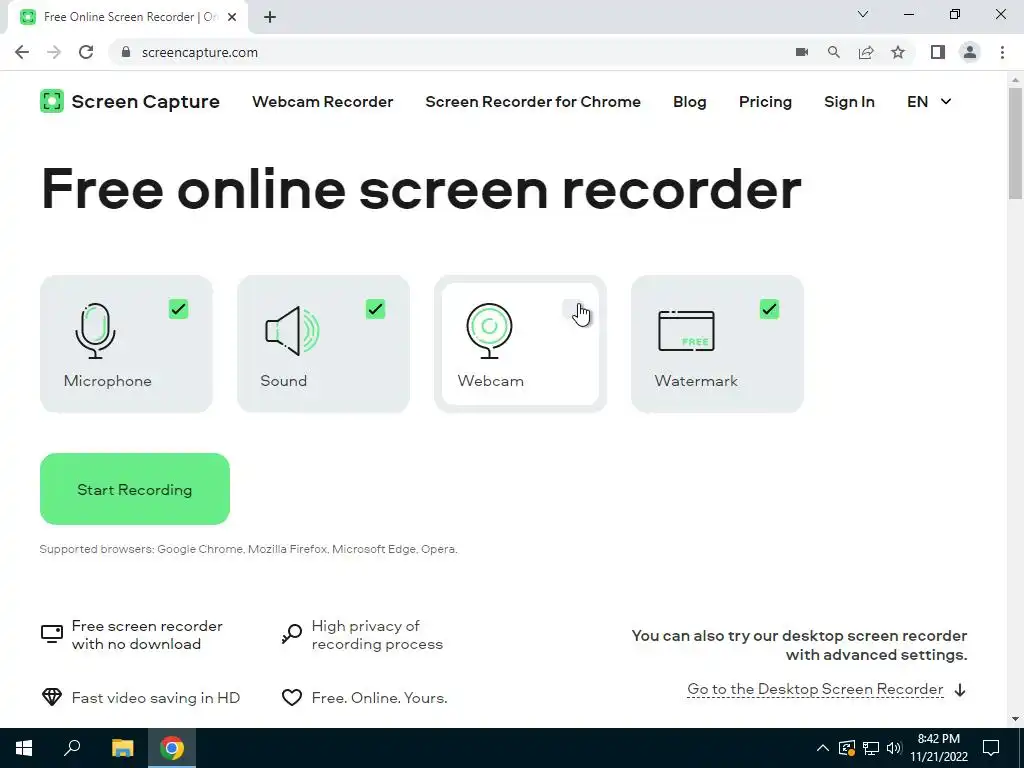Screen dimensions: 1024x768
Task: Click the Screen Capture brand name
Action: tap(146, 102)
